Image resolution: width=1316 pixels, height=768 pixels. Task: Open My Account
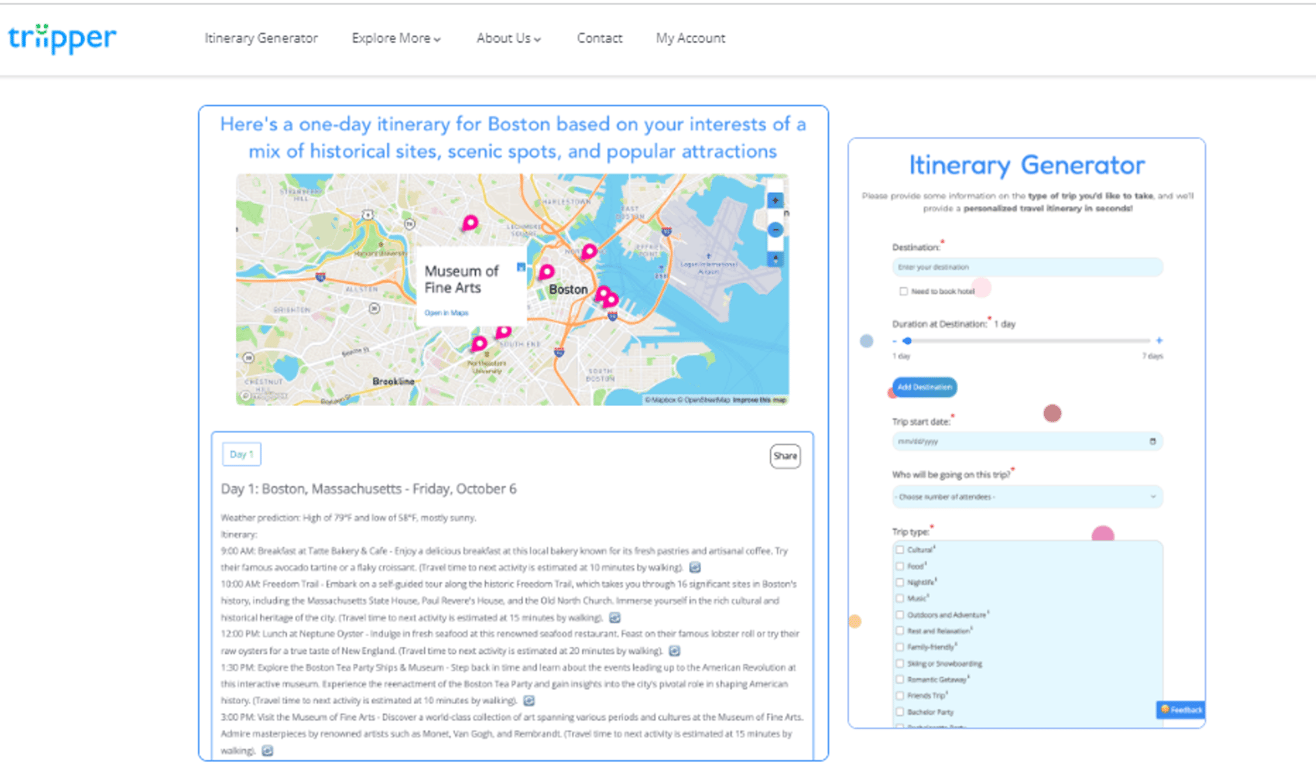tap(690, 38)
